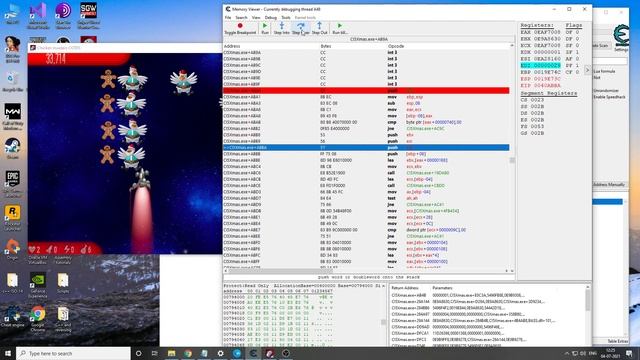Viewport: 640px width, 360px height.
Task: Select the blue highlighted push instruction row
Action: pos(366,147)
